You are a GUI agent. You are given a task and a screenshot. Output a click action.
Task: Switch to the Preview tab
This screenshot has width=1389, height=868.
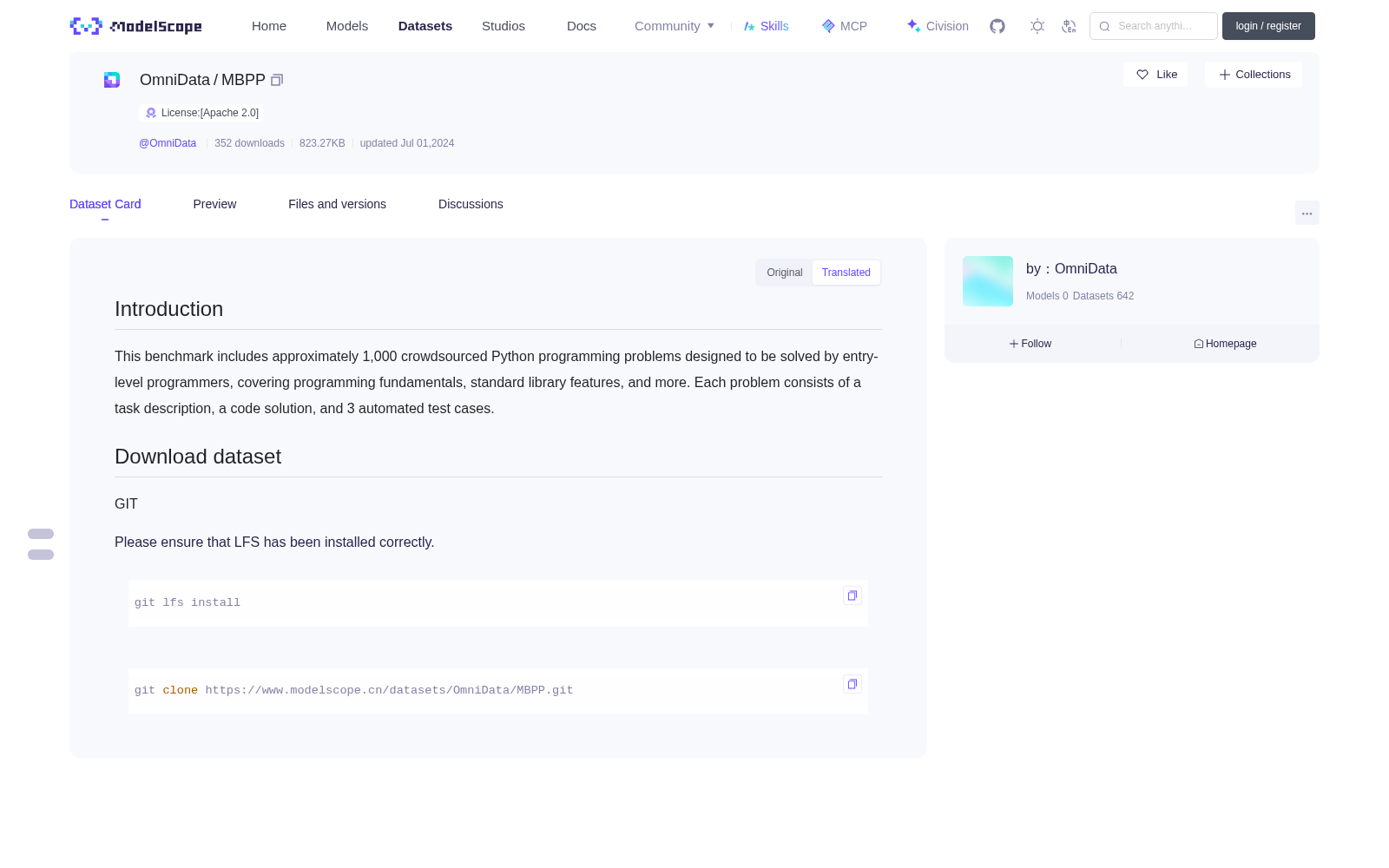(x=214, y=205)
